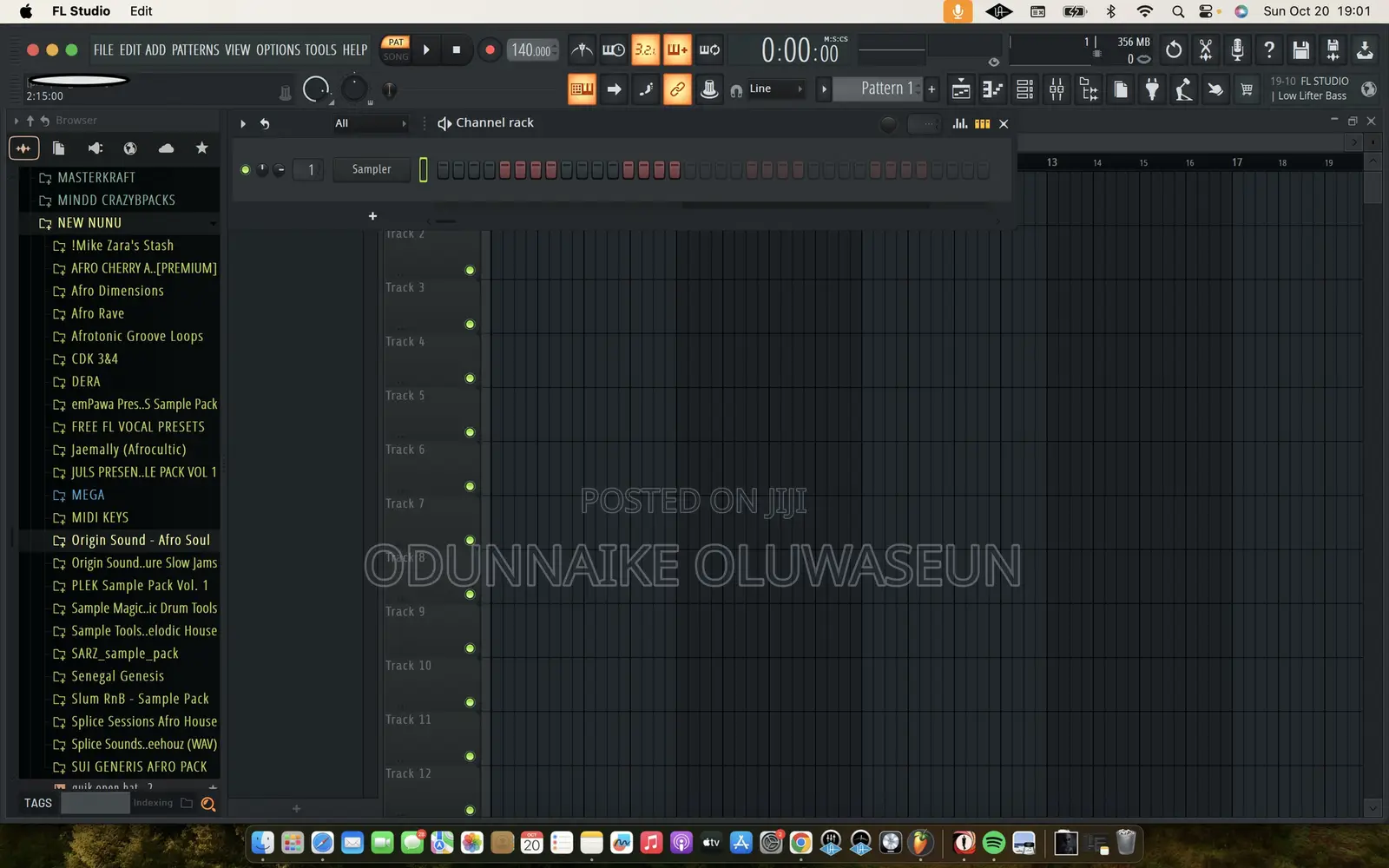The width and height of the screenshot is (1389, 868).
Task: Select the Sampler channel via green selector box
Action: 423,169
